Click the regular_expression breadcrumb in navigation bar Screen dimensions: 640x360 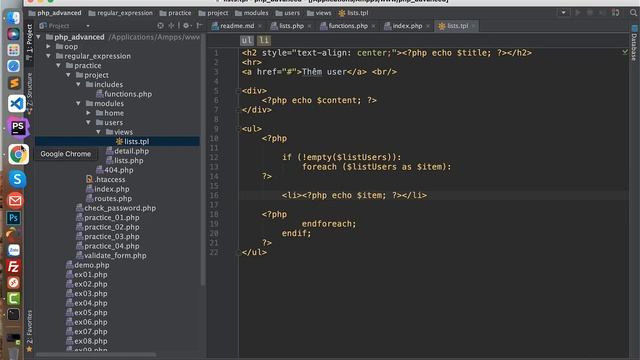[120, 13]
